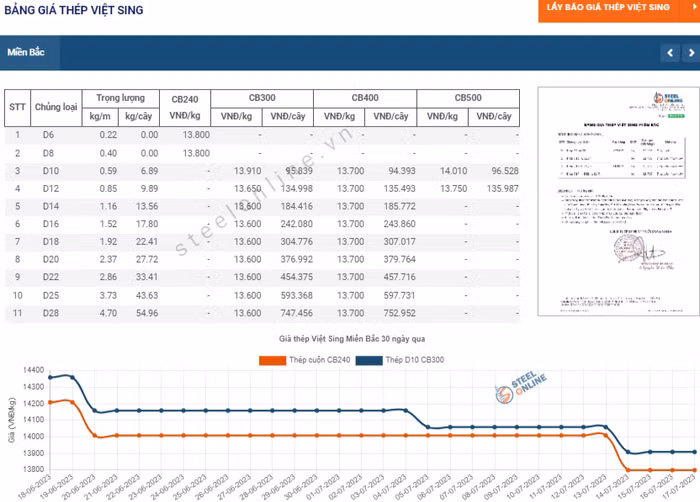This screenshot has width=700, height=502.
Task: Open the price sheet document thumbnail
Action: tap(618, 201)
